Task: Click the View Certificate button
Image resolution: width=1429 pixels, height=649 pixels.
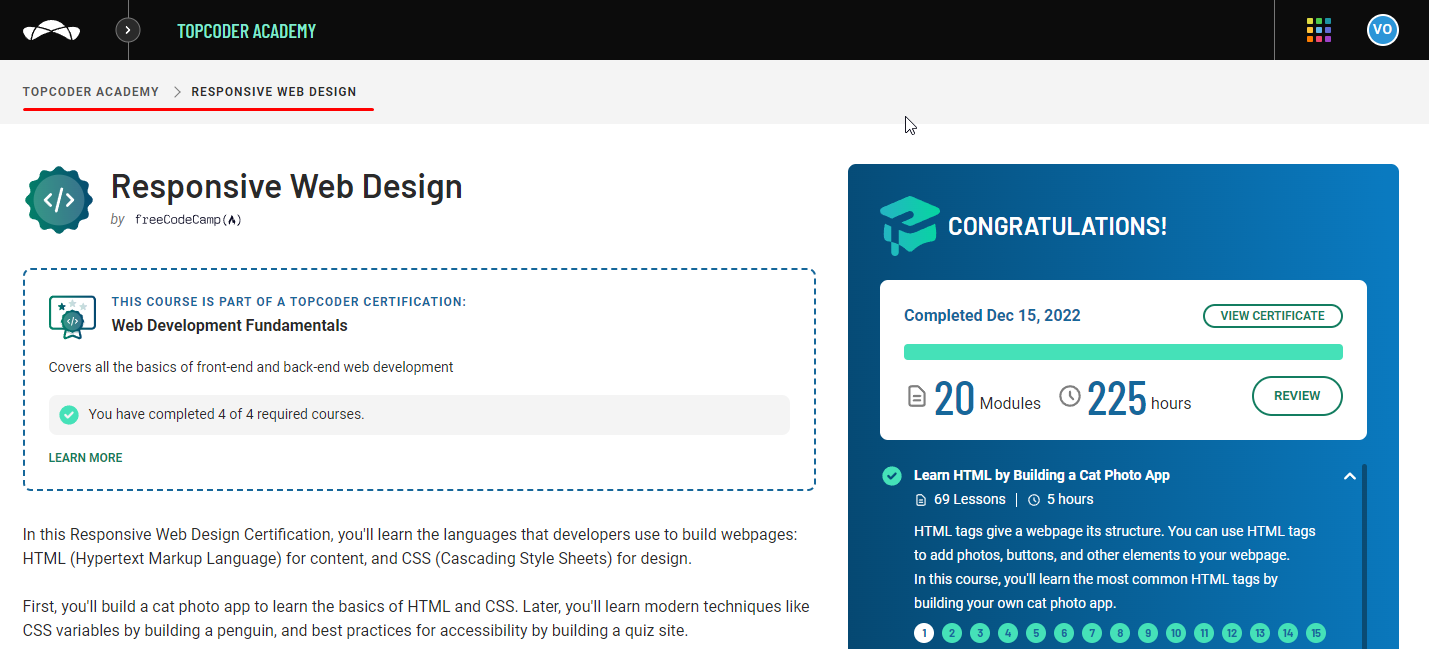Action: [1272, 316]
